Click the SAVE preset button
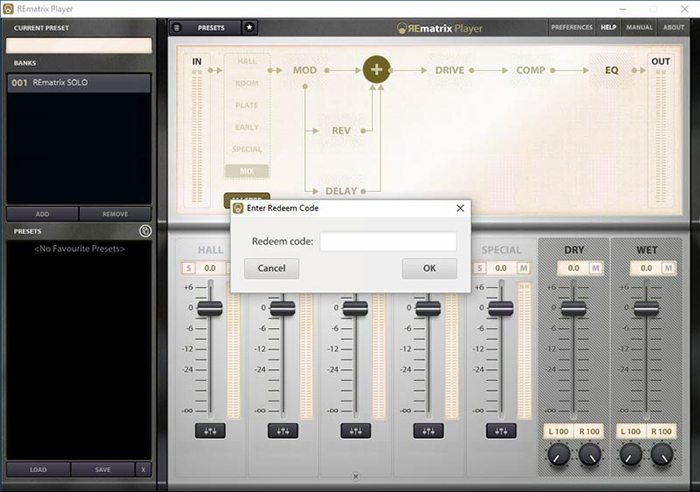700x492 pixels. click(x=103, y=470)
